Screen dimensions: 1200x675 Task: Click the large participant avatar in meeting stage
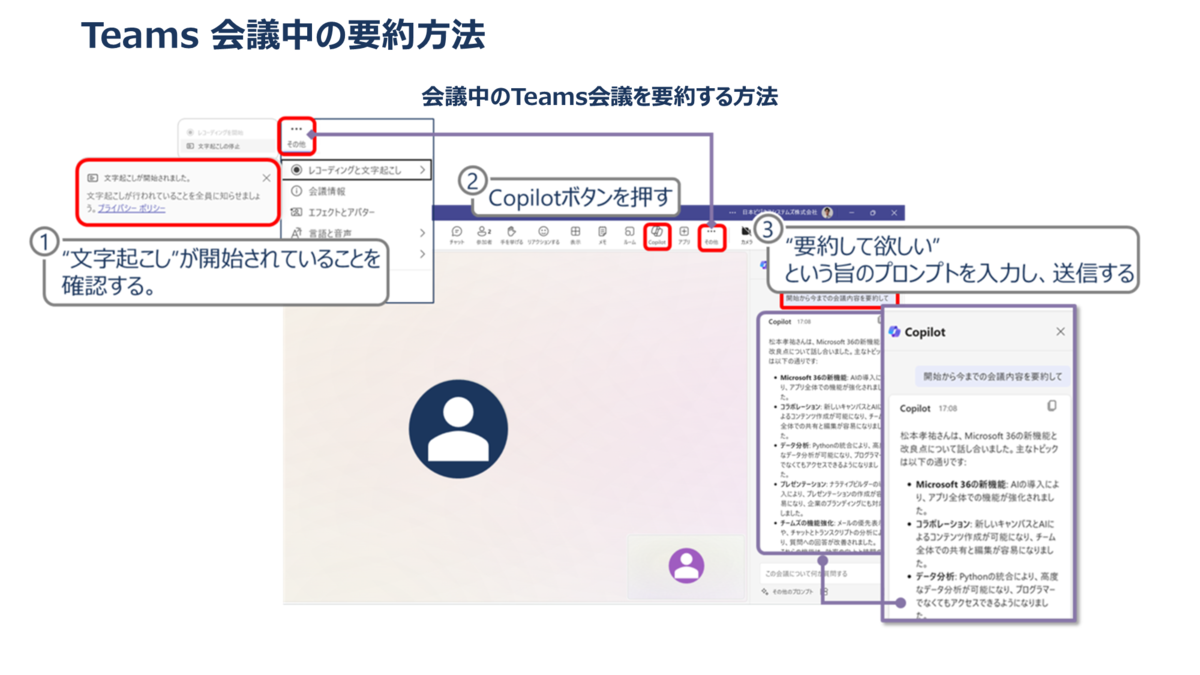(x=458, y=429)
